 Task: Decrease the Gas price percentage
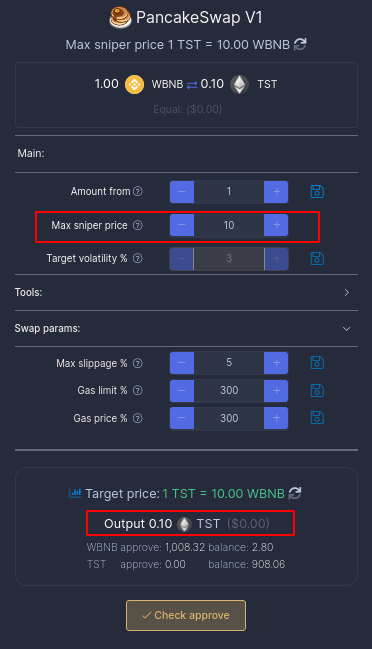tap(182, 418)
